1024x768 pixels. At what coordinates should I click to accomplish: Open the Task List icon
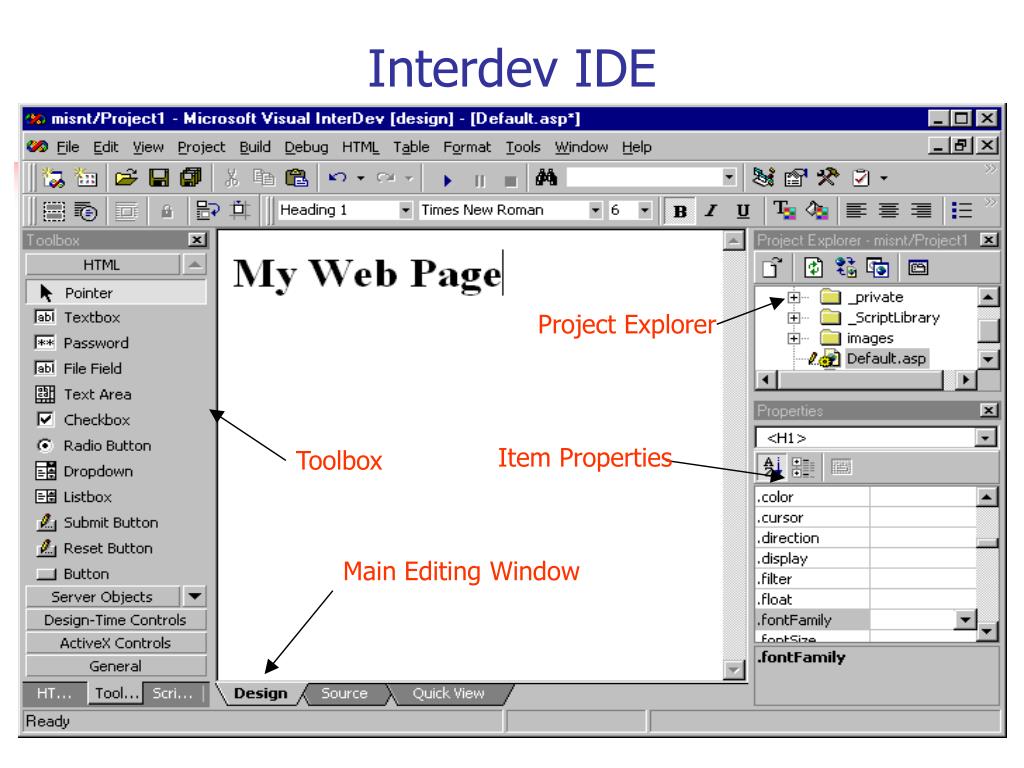click(x=861, y=177)
